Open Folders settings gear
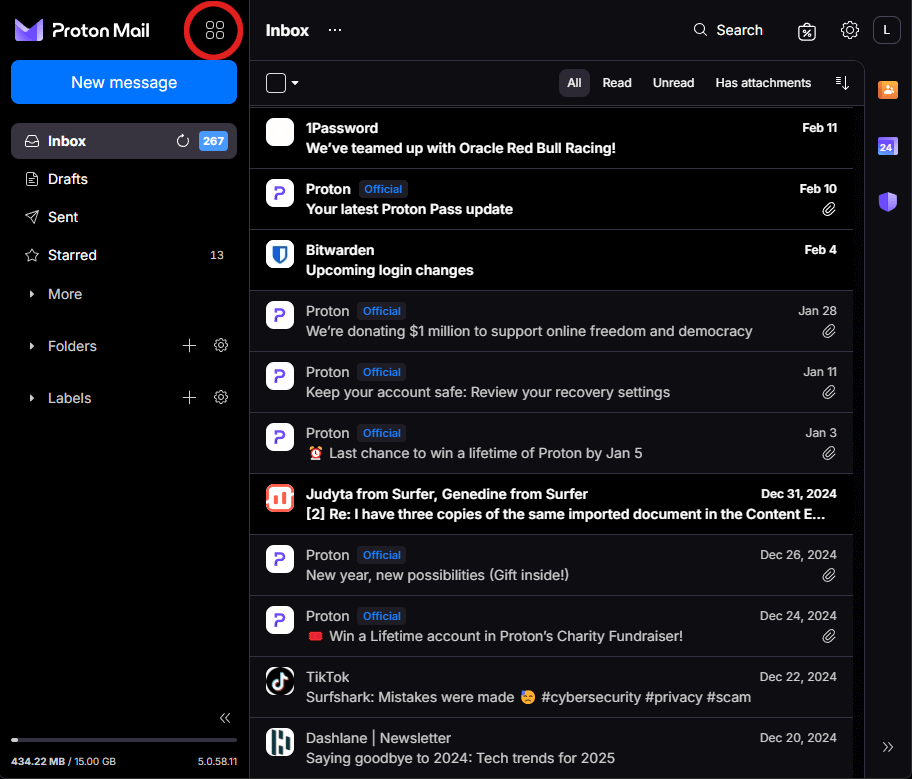 (220, 346)
